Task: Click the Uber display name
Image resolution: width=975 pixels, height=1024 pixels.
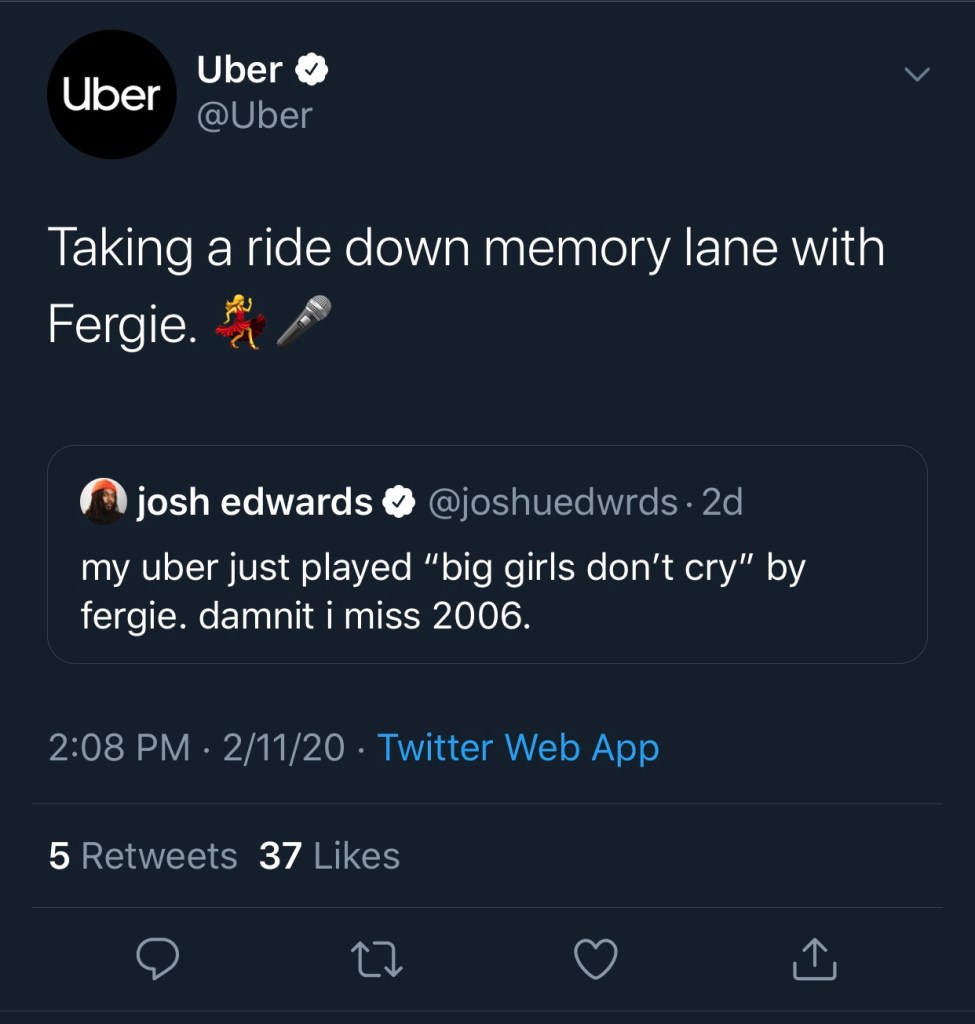Action: 240,70
